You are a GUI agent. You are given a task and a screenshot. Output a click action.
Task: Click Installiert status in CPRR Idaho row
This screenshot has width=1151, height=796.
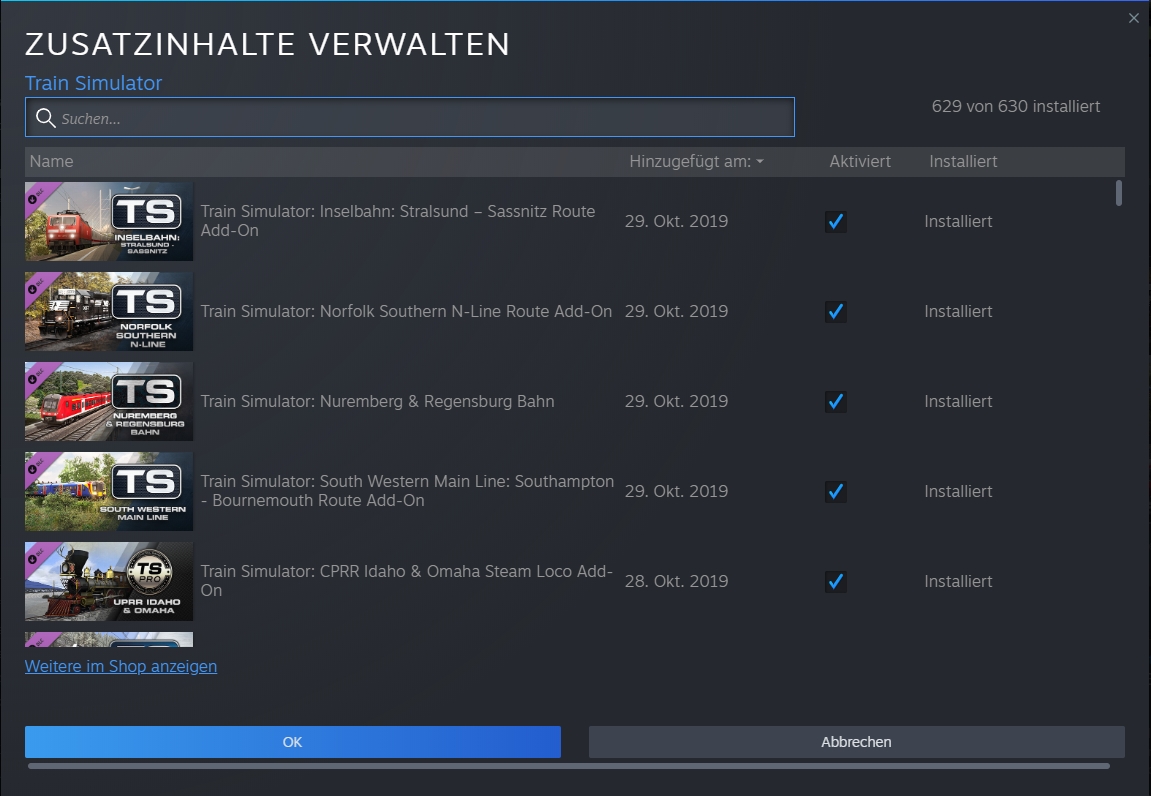958,581
